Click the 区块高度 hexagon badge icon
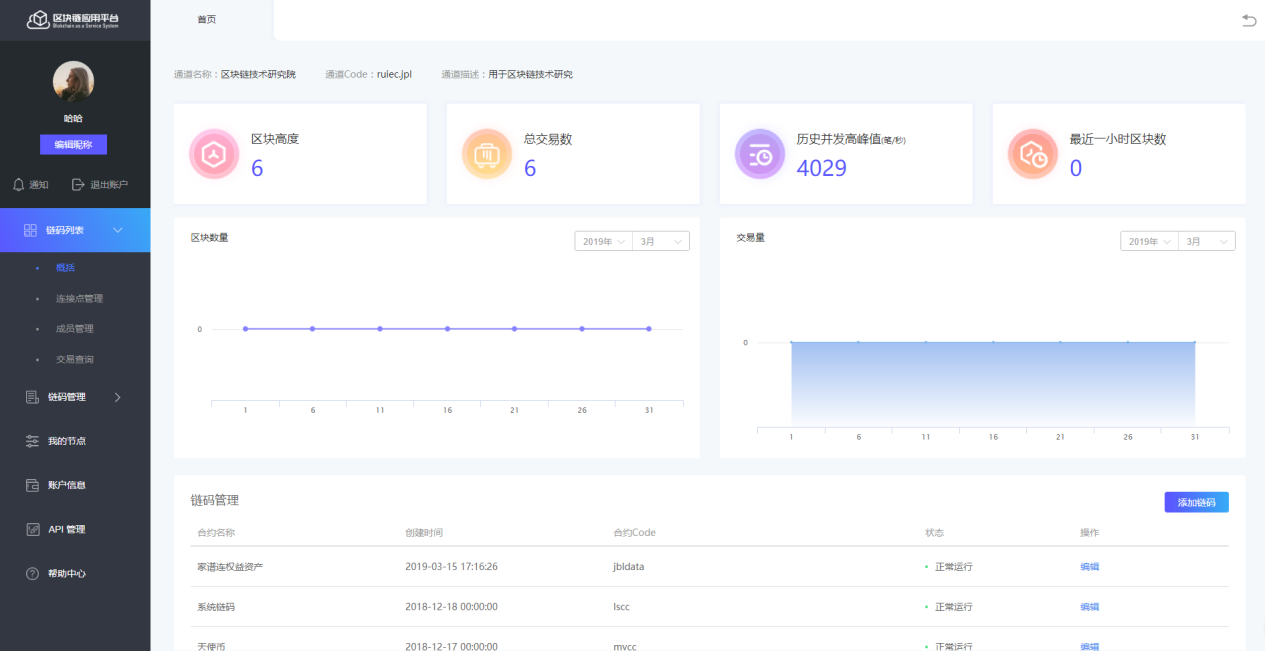Screen dimensions: 1265x651 coord(214,153)
